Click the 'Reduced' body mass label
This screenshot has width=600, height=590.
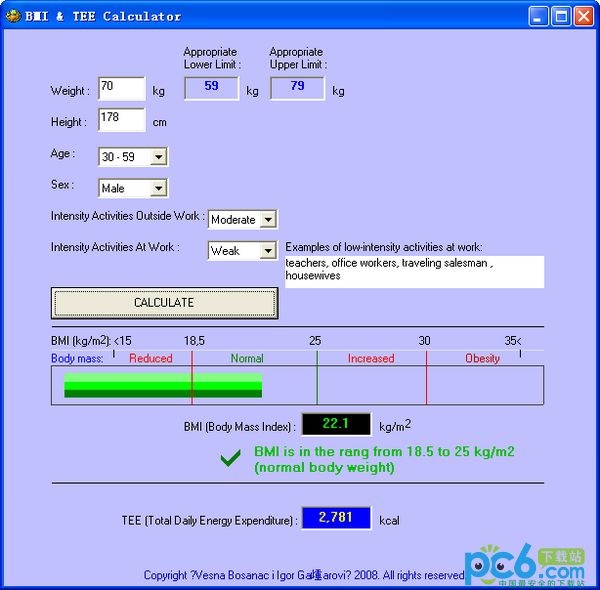tap(151, 358)
